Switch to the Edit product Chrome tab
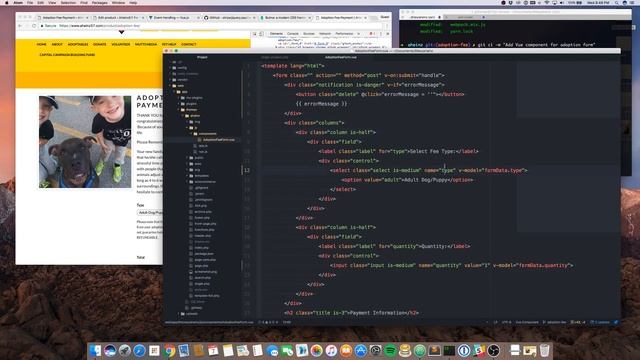Viewport: 640px width, 360px height. (x=119, y=18)
